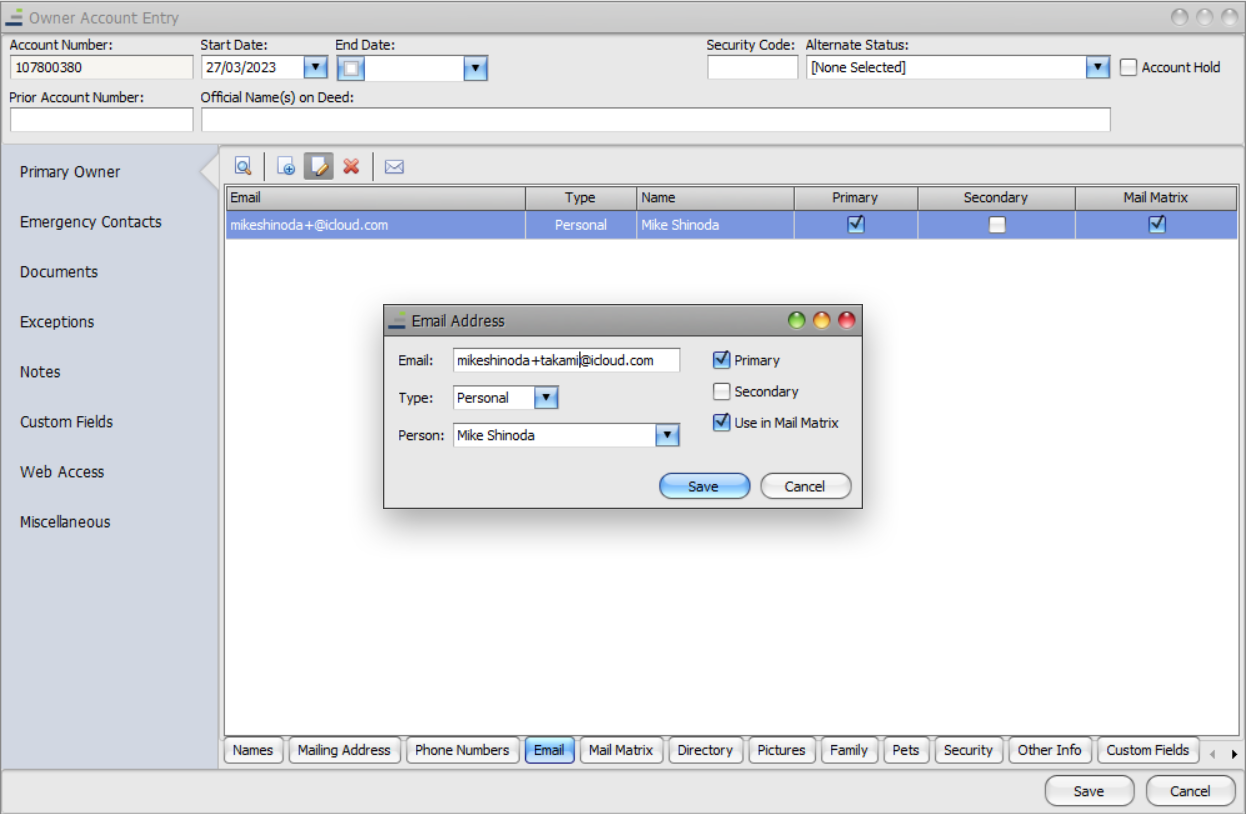This screenshot has height=814, width=1246.
Task: Click Save at the bottom of Owner Account Entry
Action: click(1089, 791)
